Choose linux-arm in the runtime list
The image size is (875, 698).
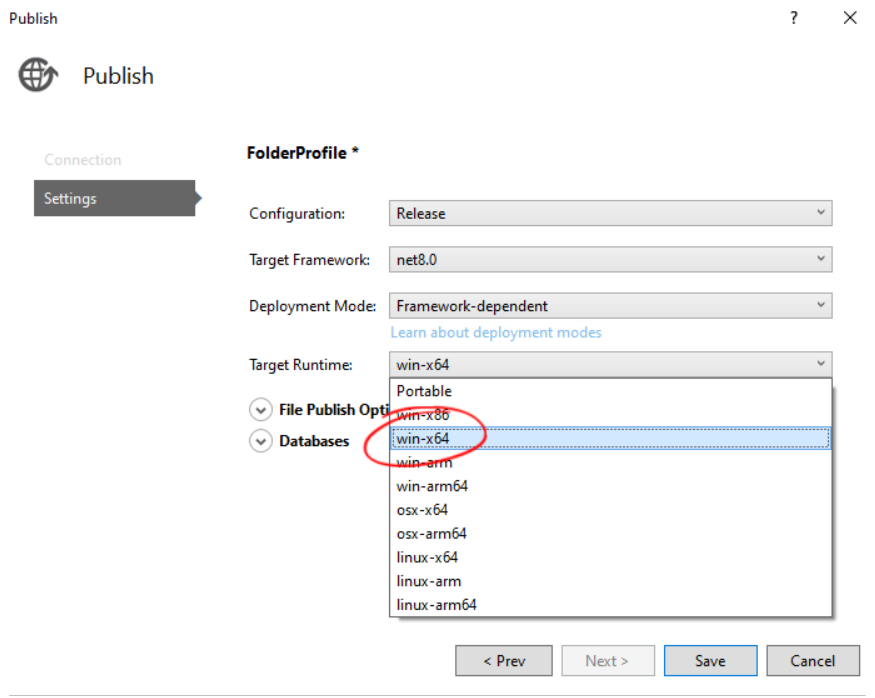(x=610, y=581)
